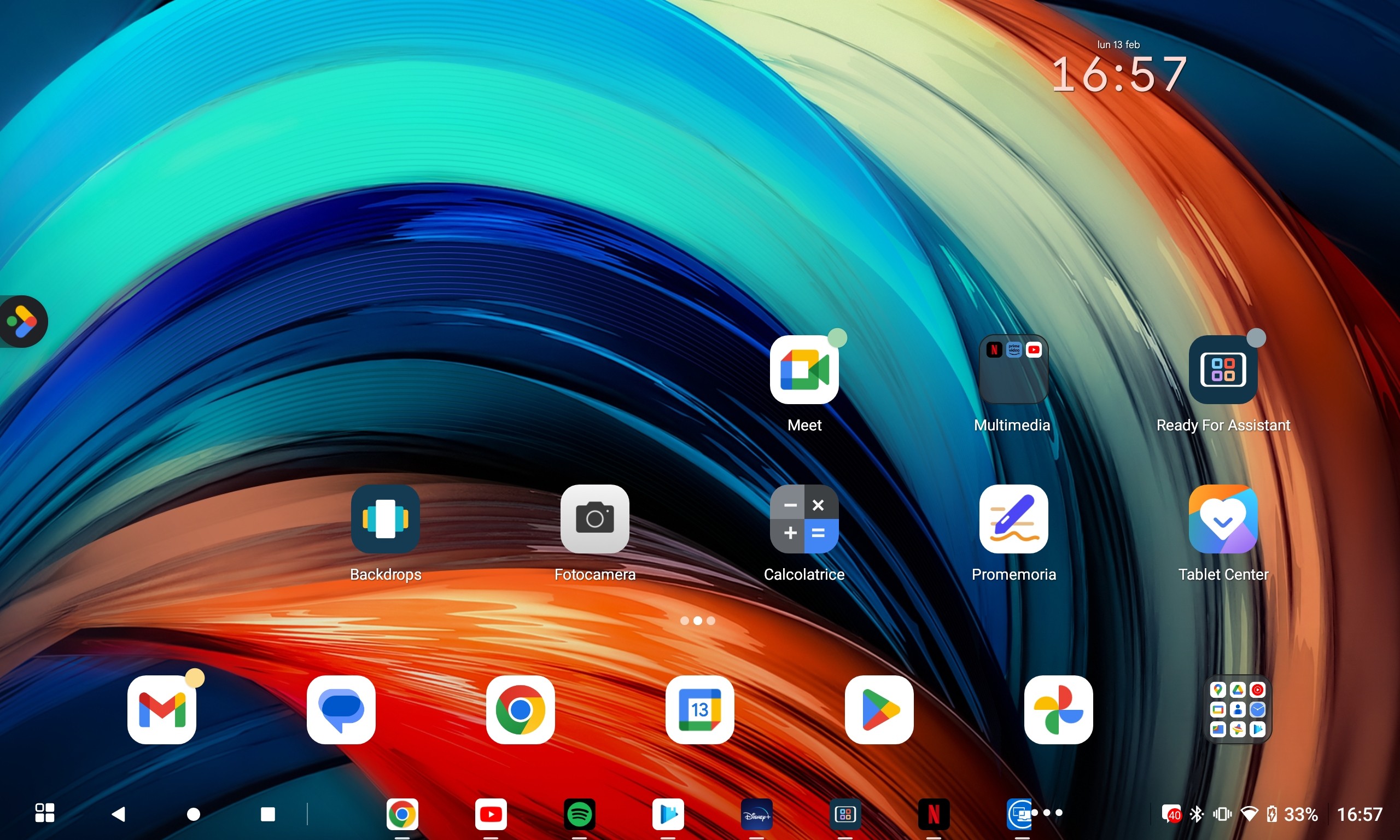Go to the third home page dot
This screenshot has height=840, width=1400.
(x=711, y=621)
